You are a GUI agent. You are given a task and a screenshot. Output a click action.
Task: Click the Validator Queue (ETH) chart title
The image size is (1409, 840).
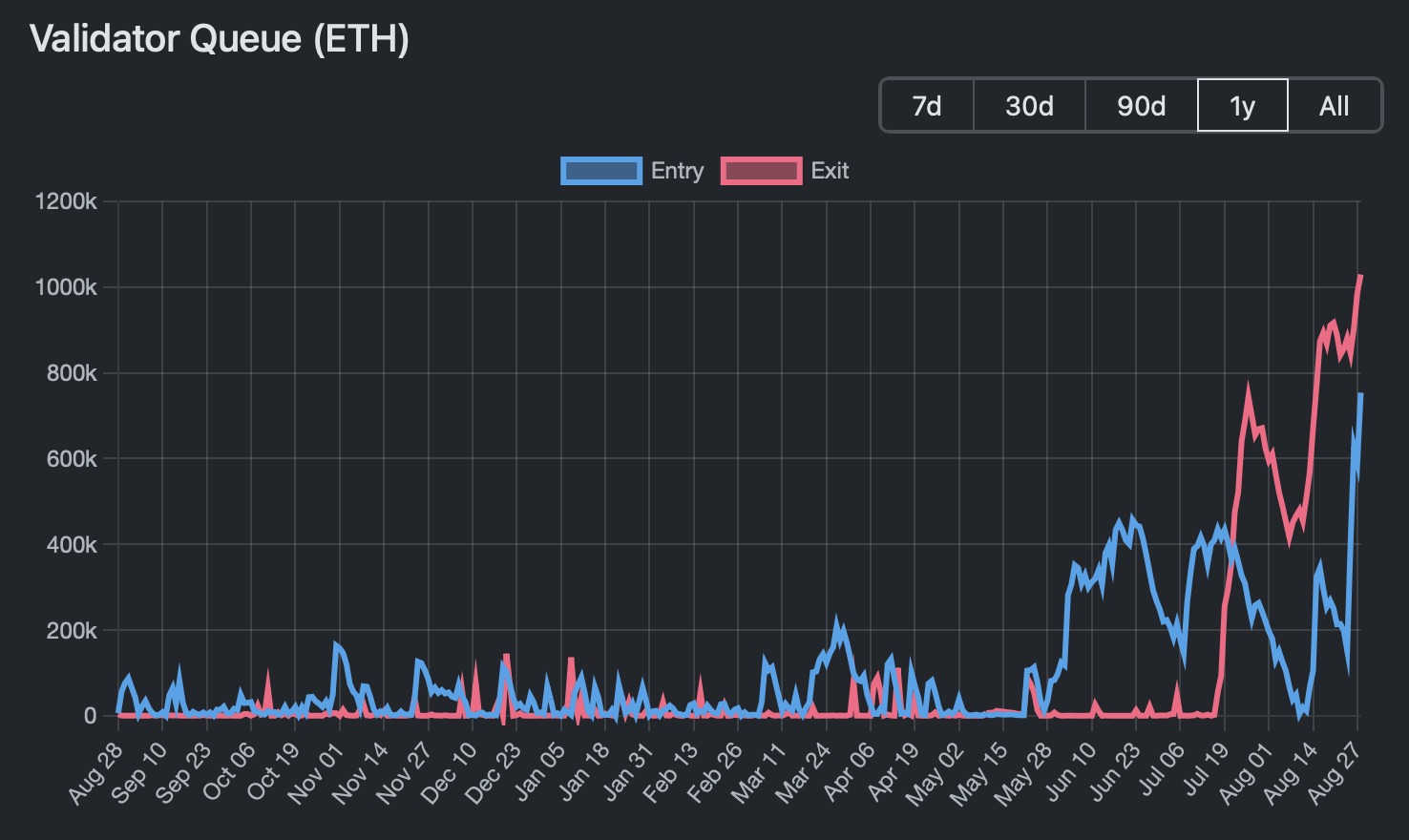point(218,39)
